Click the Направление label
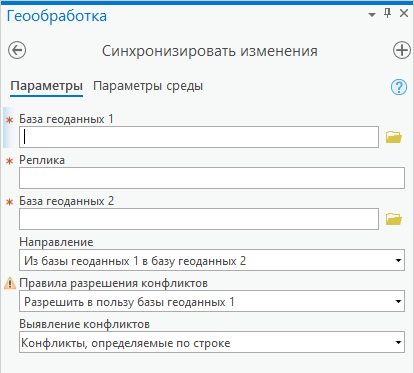The width and height of the screenshot is (414, 373). pyautogui.click(x=56, y=242)
